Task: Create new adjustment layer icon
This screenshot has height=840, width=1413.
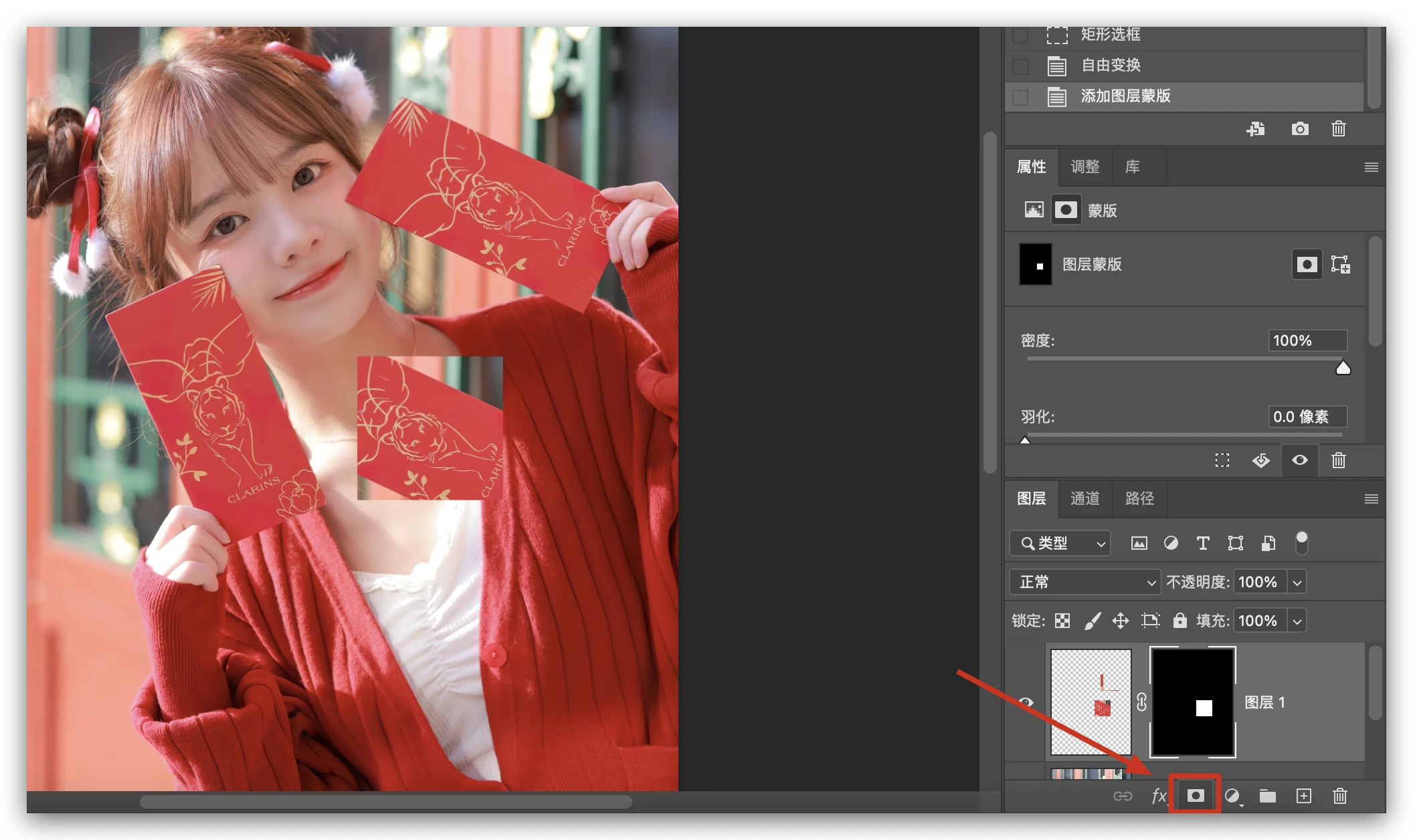Action: coord(1232,796)
